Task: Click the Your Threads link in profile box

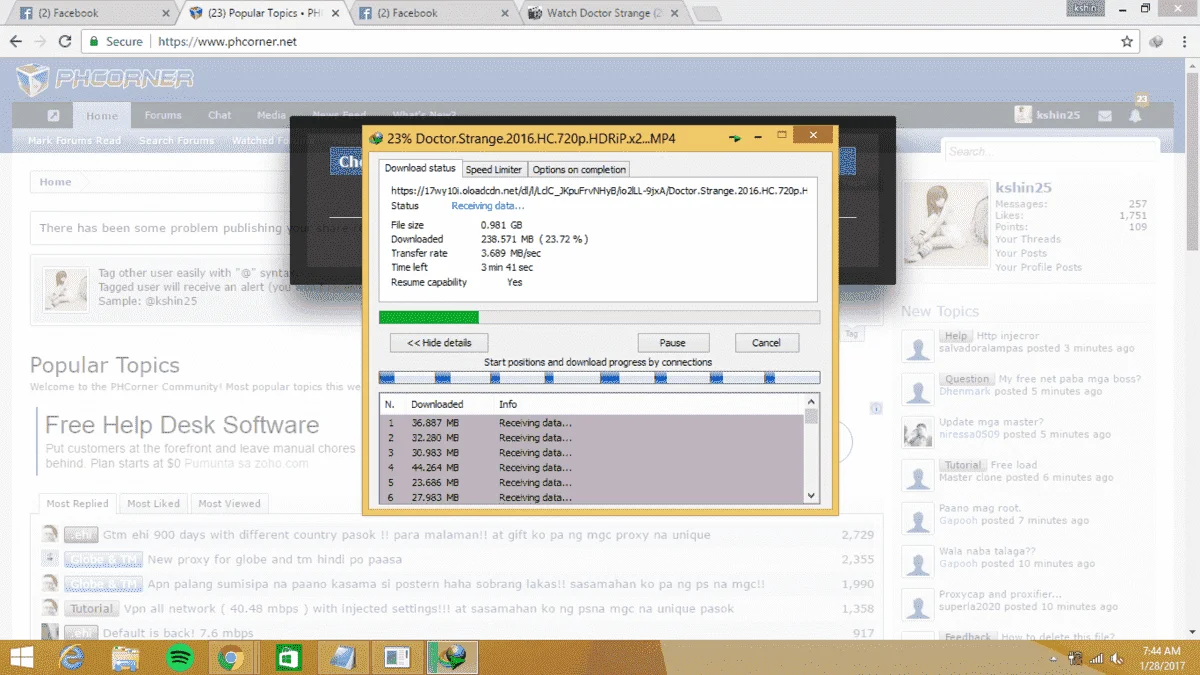Action: (x=1028, y=239)
